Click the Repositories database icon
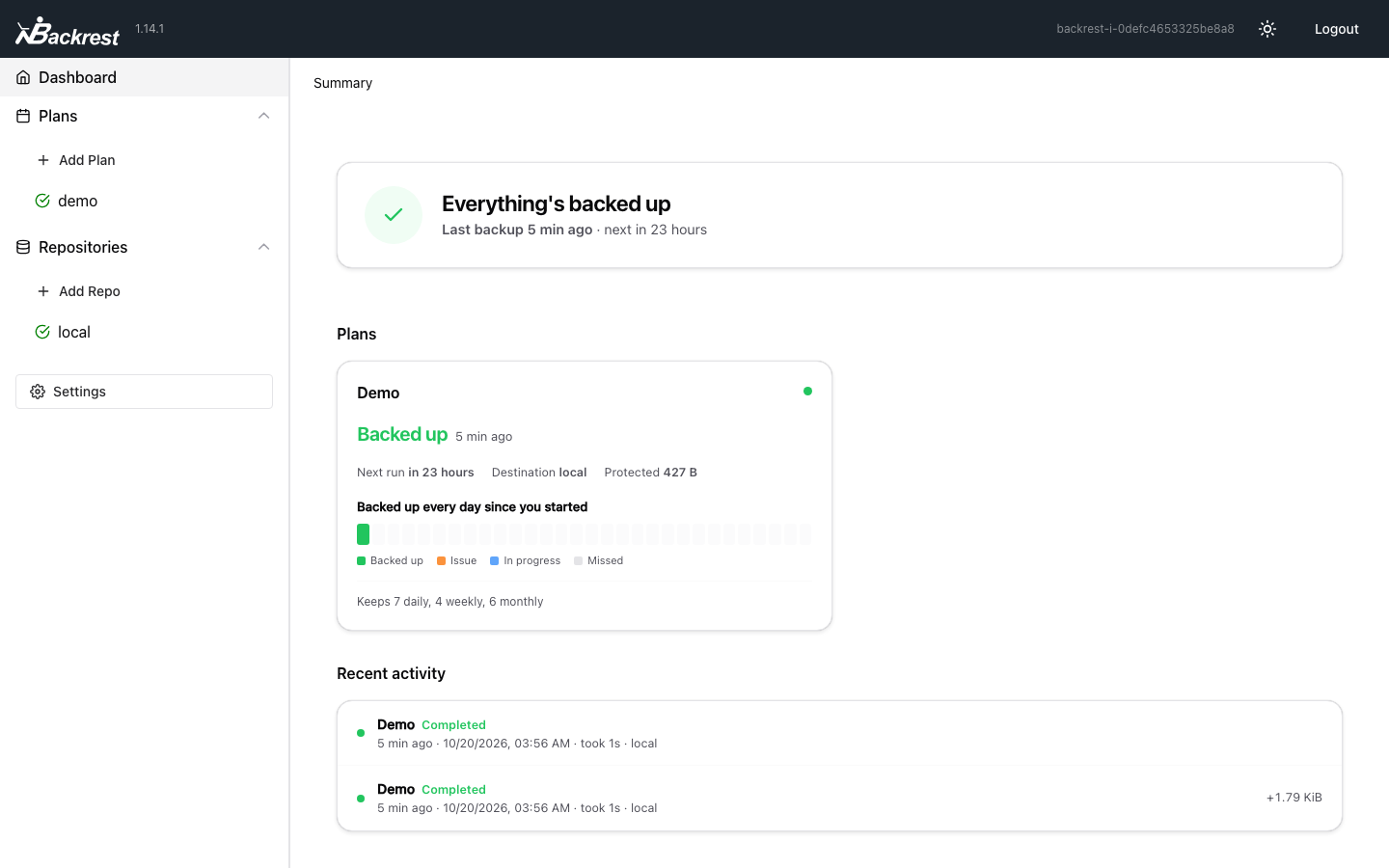1389x868 pixels. [23, 247]
